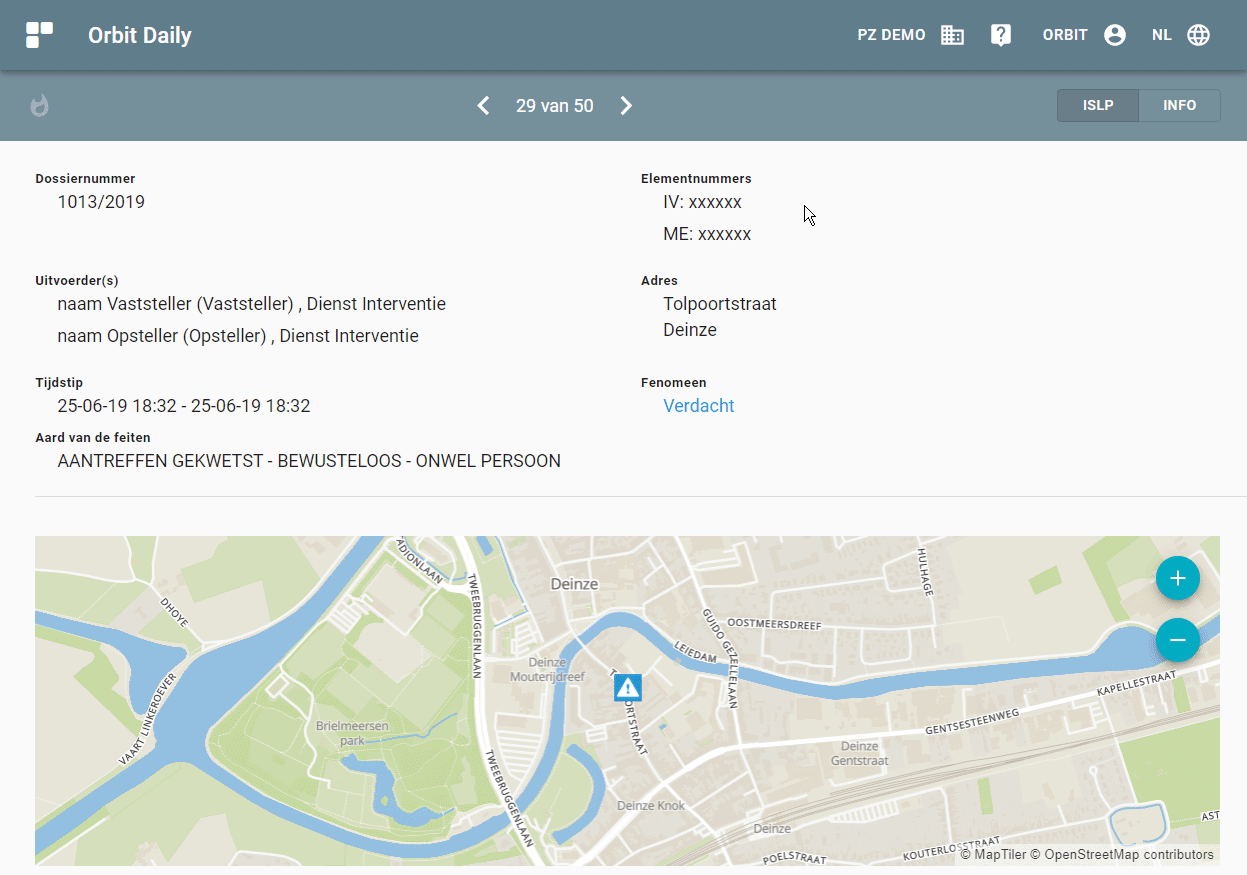
Task: Open the Verdacht fenomeen link
Action: [x=698, y=405]
